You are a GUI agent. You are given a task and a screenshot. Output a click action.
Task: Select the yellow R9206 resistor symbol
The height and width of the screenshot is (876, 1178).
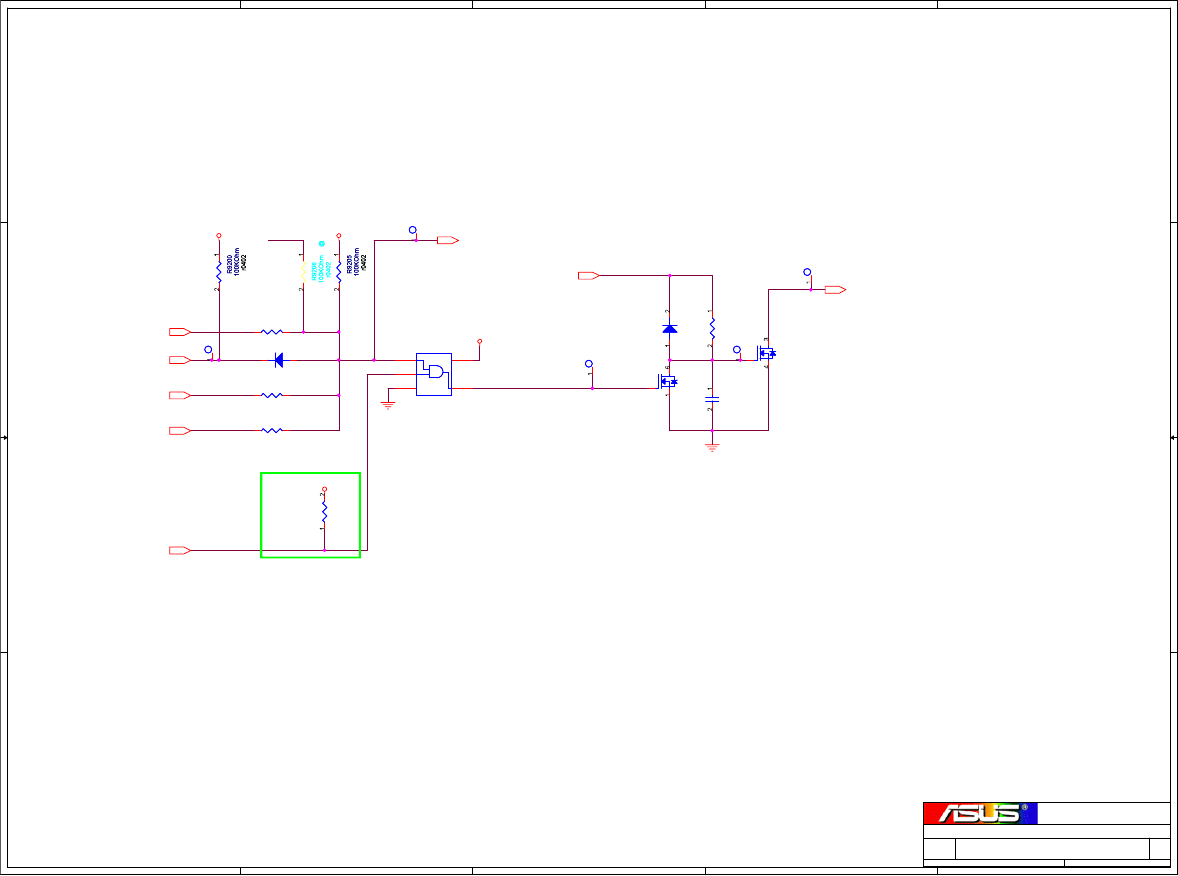point(303,272)
